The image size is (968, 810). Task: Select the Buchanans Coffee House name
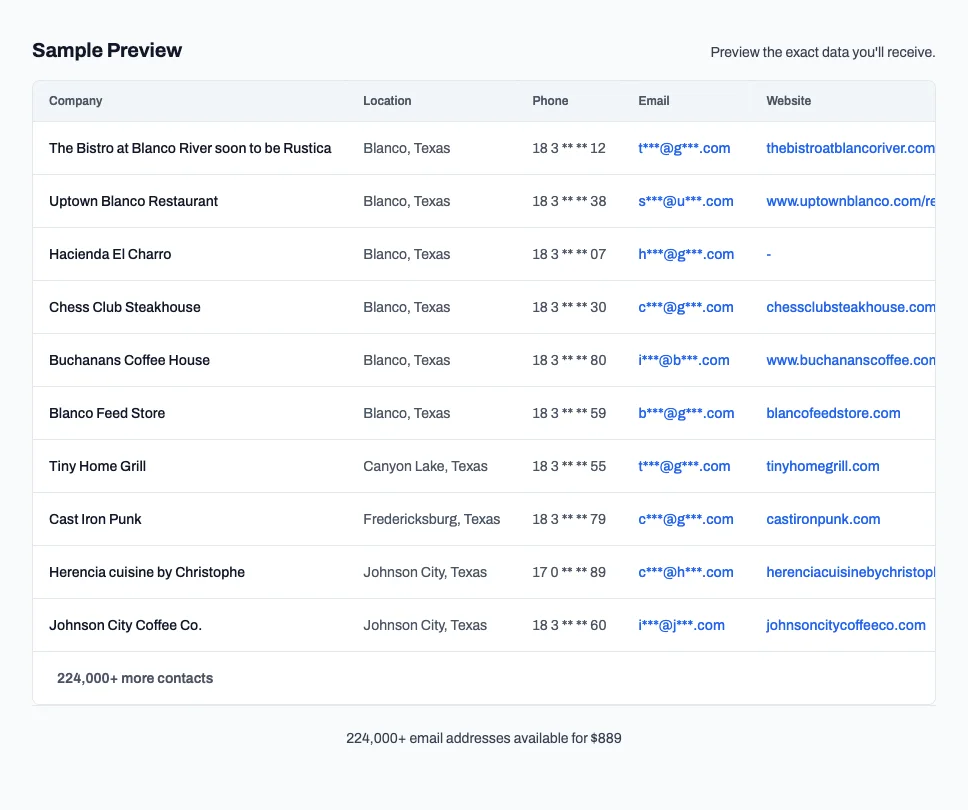[130, 361]
